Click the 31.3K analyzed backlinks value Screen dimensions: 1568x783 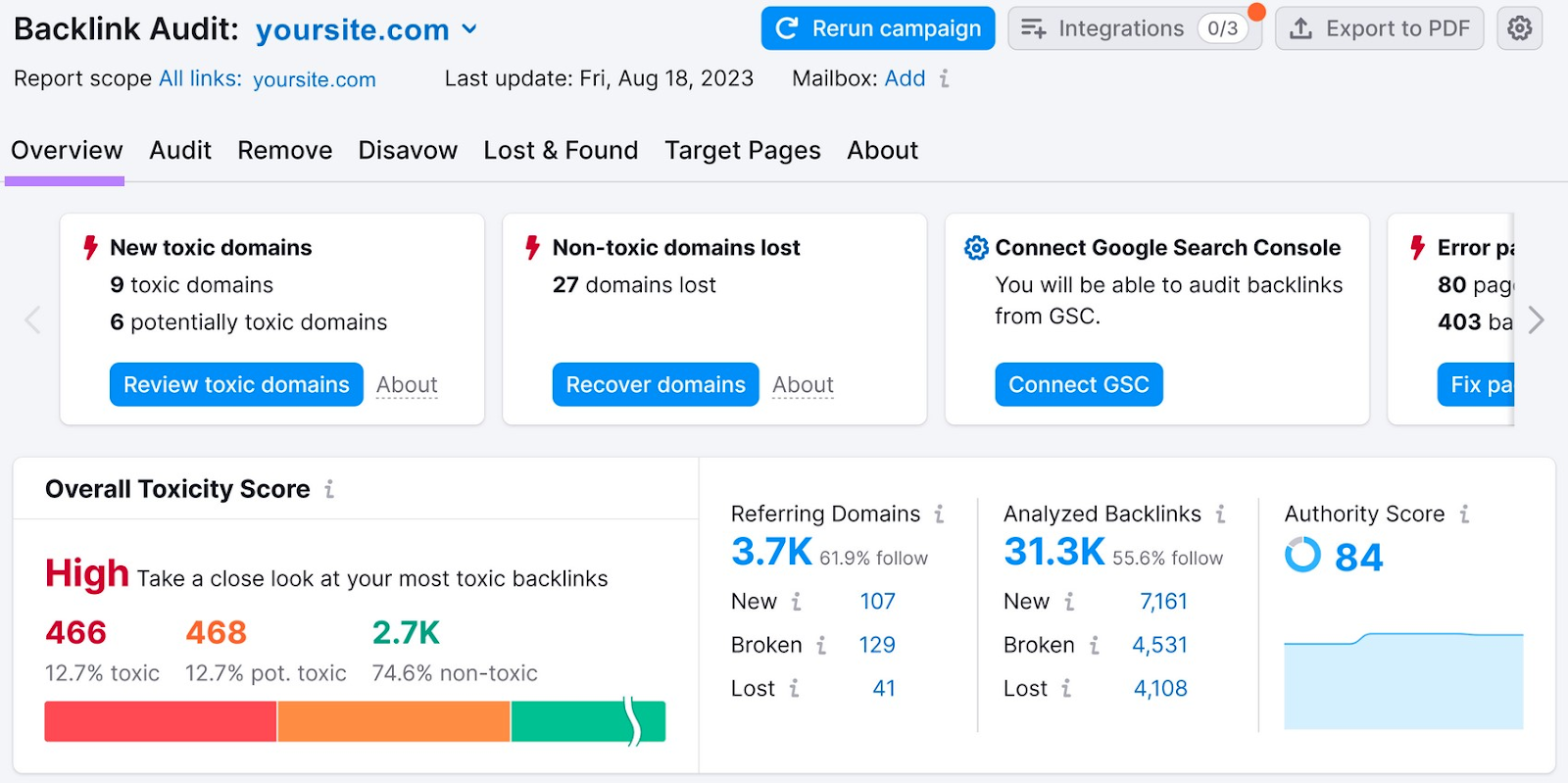coord(1054,553)
